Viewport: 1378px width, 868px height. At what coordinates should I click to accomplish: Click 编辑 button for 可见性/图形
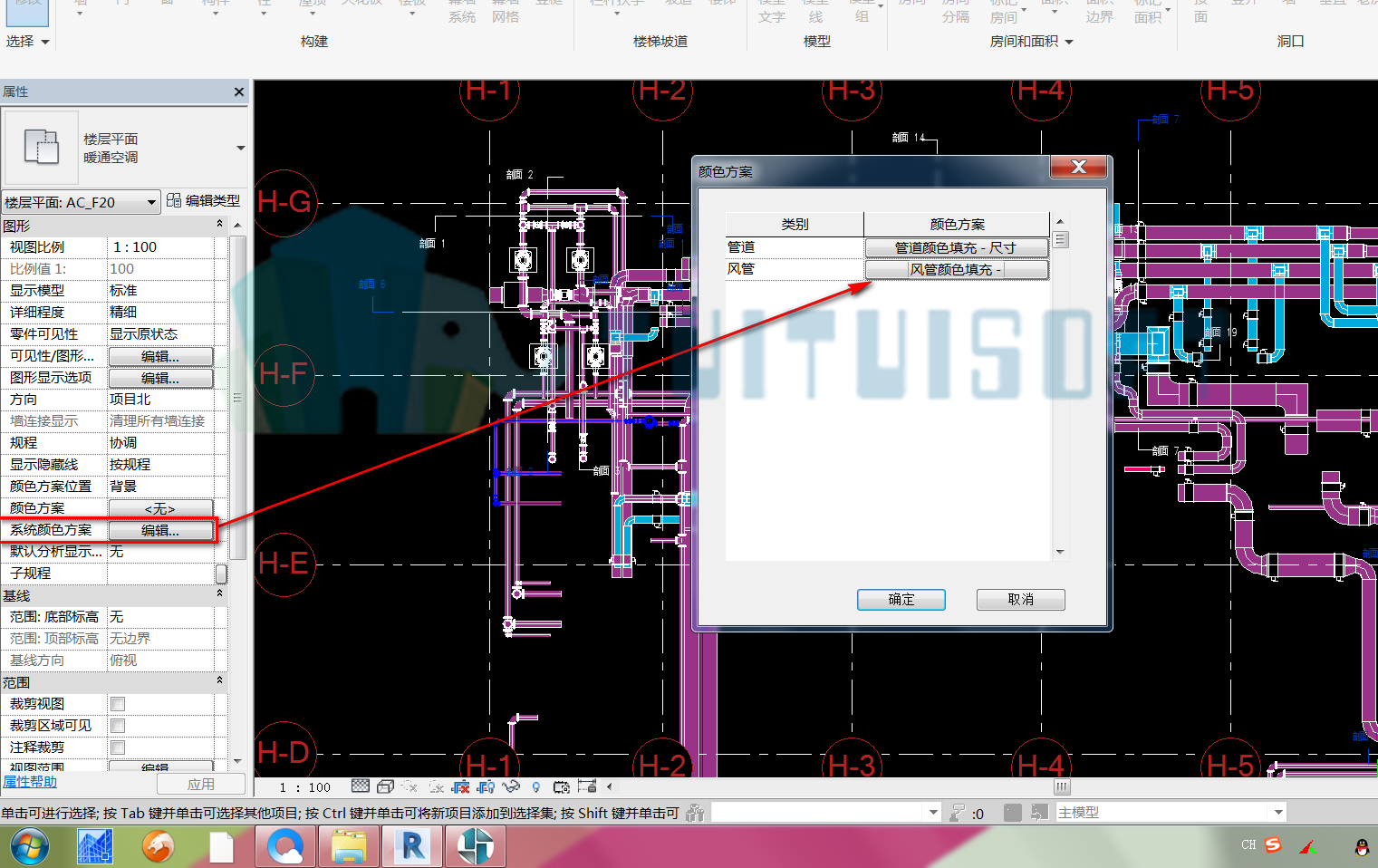tap(160, 356)
